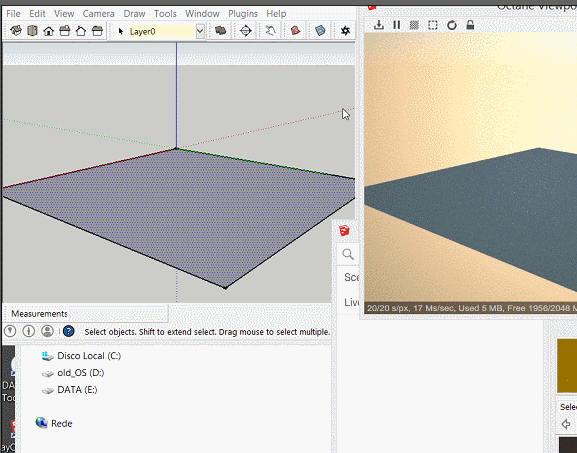The height and width of the screenshot is (453, 577).
Task: Switch to Front view house icon
Action: coord(49,31)
